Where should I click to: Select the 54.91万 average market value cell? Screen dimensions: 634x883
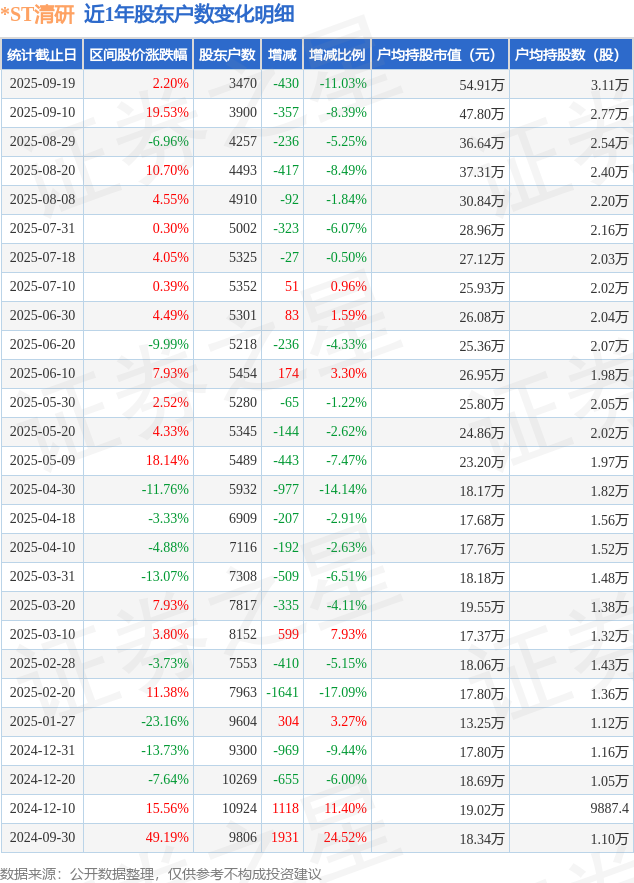pyautogui.click(x=481, y=84)
